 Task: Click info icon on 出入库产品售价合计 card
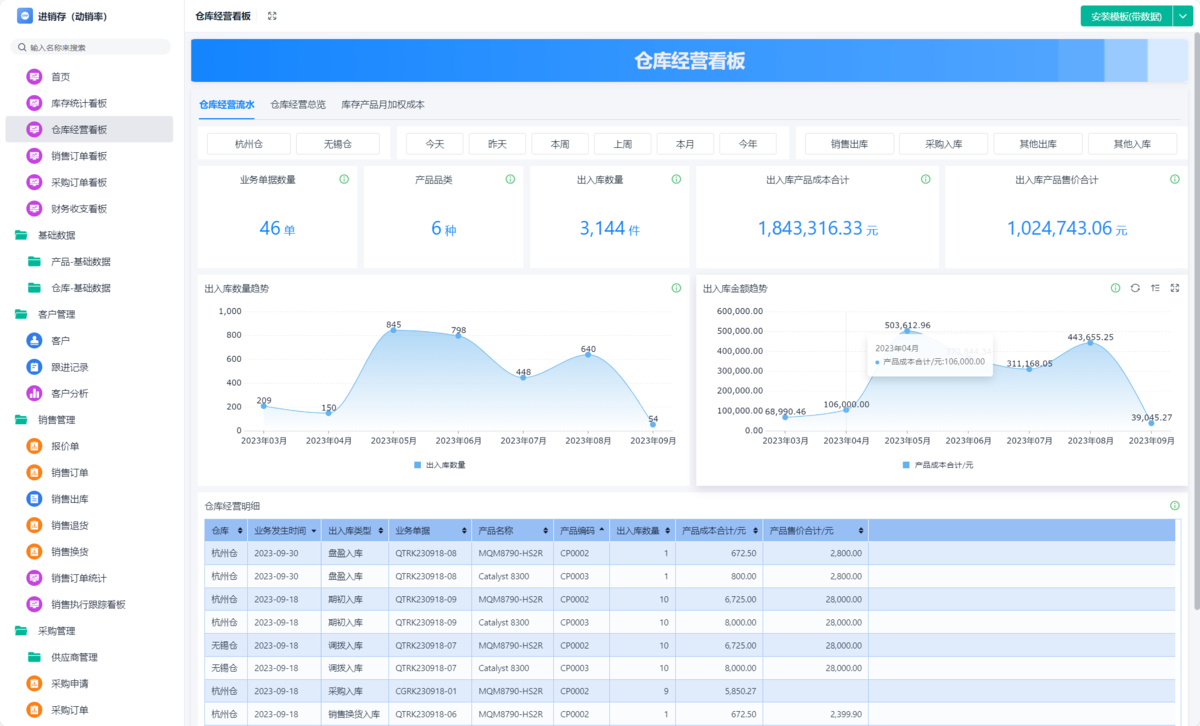click(x=1174, y=179)
